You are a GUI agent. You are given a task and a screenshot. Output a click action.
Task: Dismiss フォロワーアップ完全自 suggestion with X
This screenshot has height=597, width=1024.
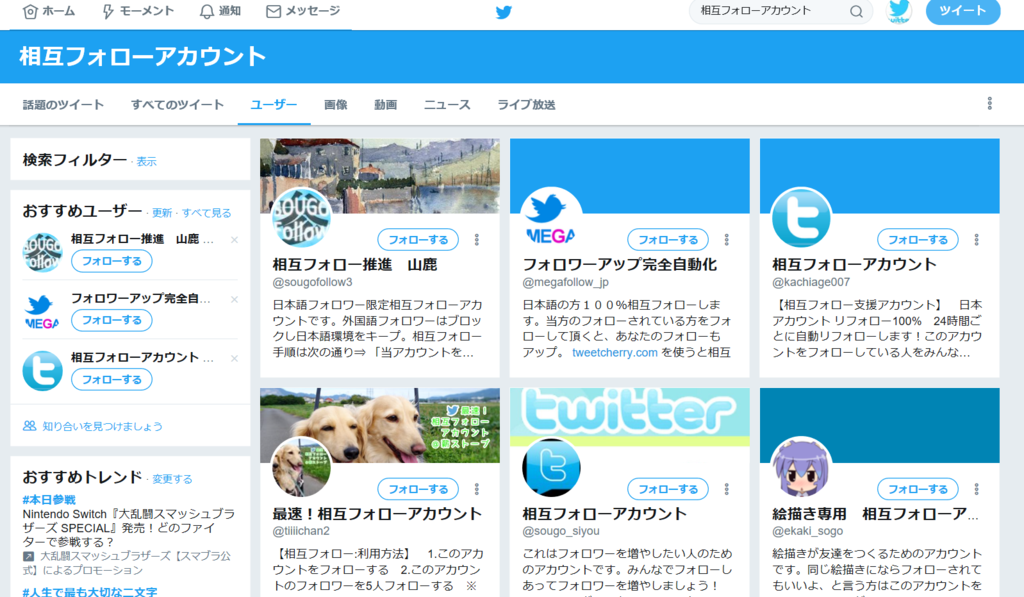tap(234, 299)
